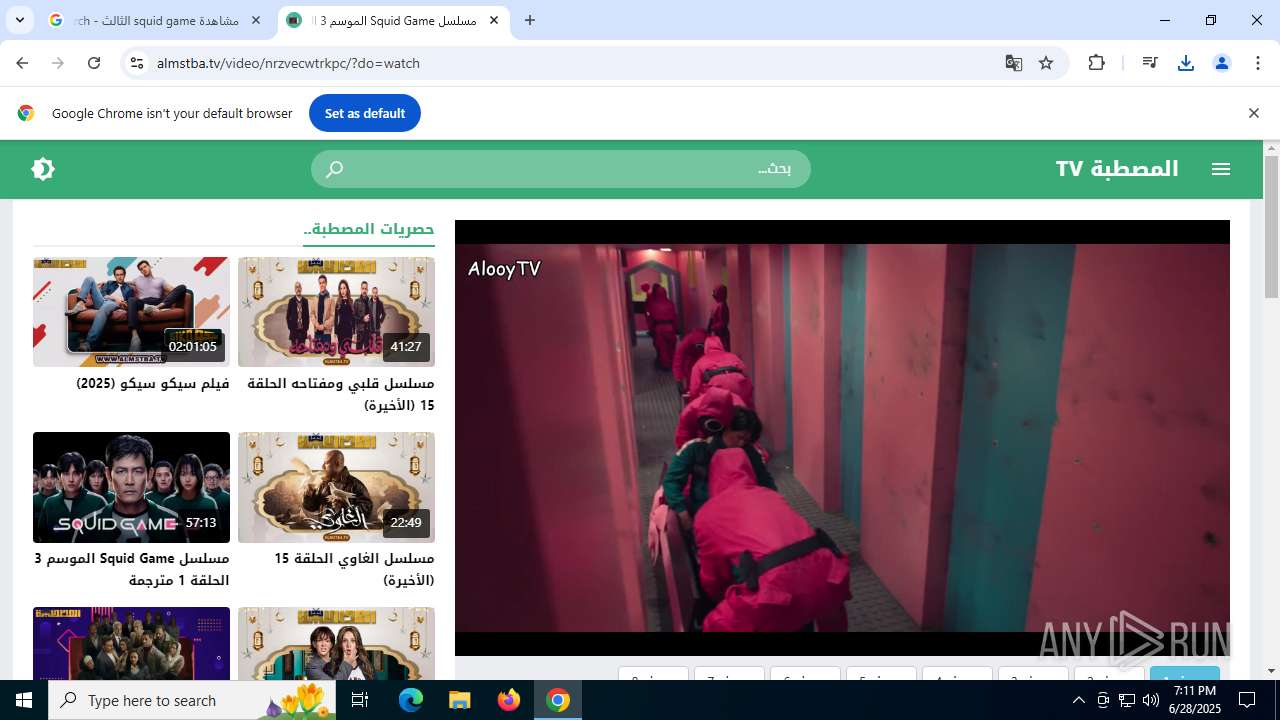Click title مسلسل الغاوي الحلقة 15
1280x720 pixels.
pos(354,569)
